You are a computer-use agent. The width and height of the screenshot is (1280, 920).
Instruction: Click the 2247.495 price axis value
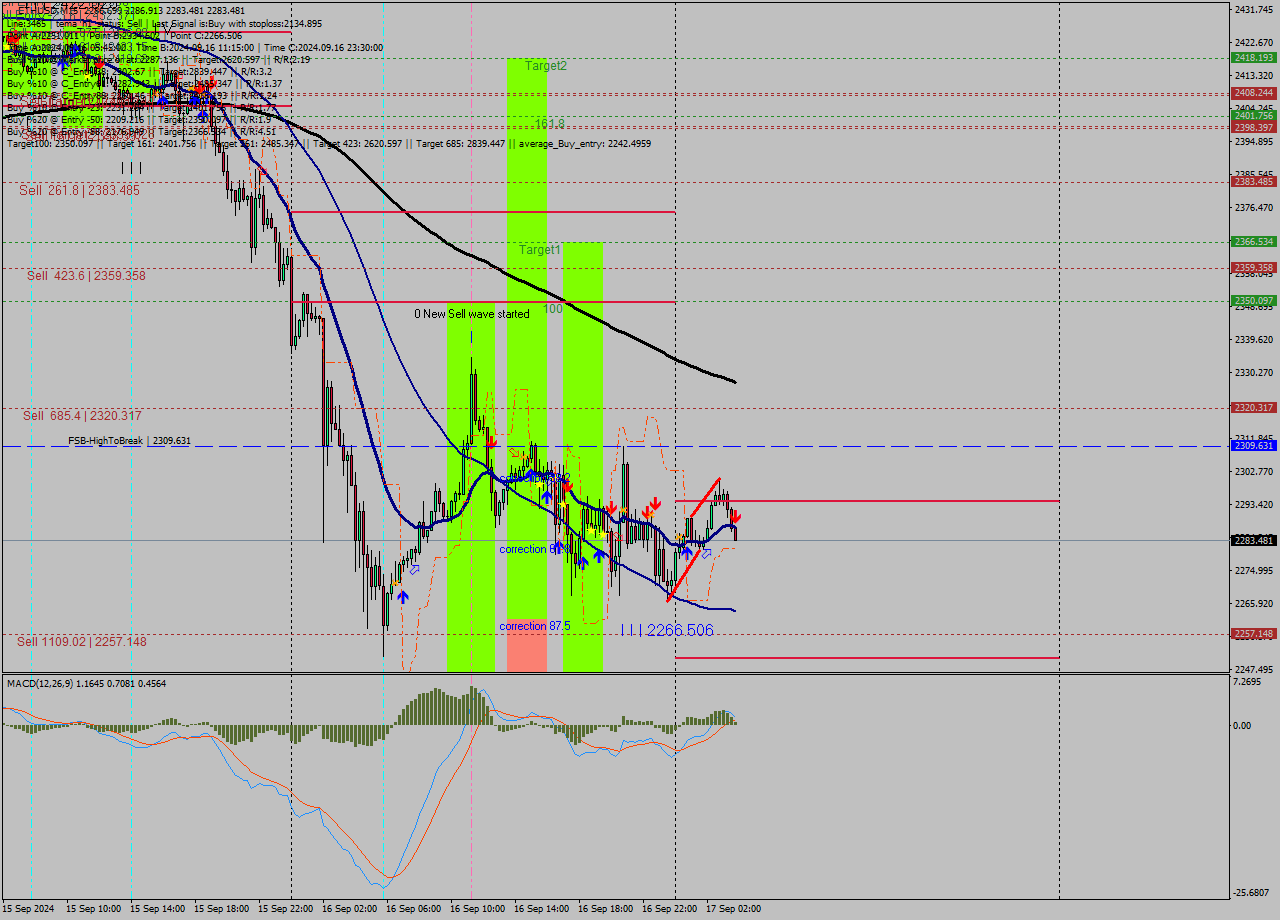1254,670
